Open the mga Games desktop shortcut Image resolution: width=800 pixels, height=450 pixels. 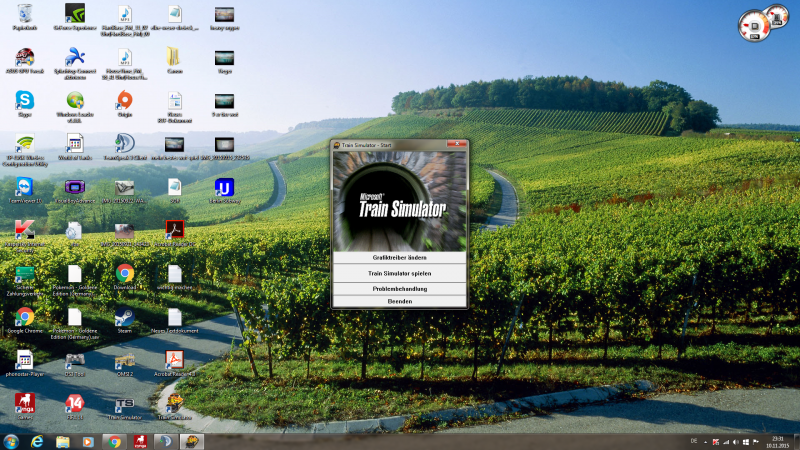[x=24, y=407]
